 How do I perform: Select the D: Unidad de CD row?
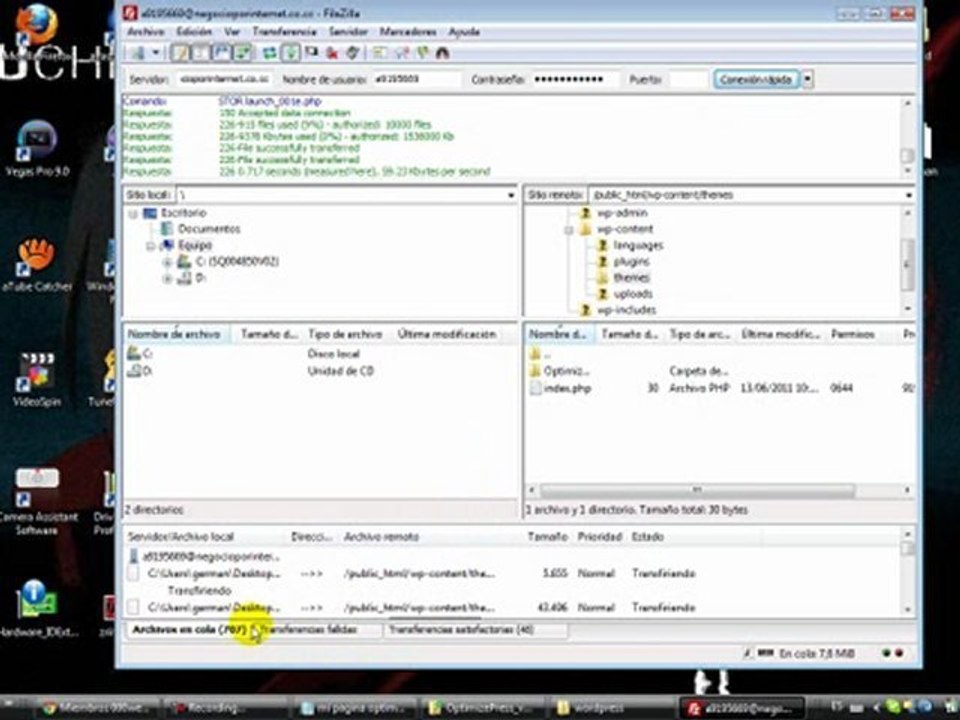321,371
